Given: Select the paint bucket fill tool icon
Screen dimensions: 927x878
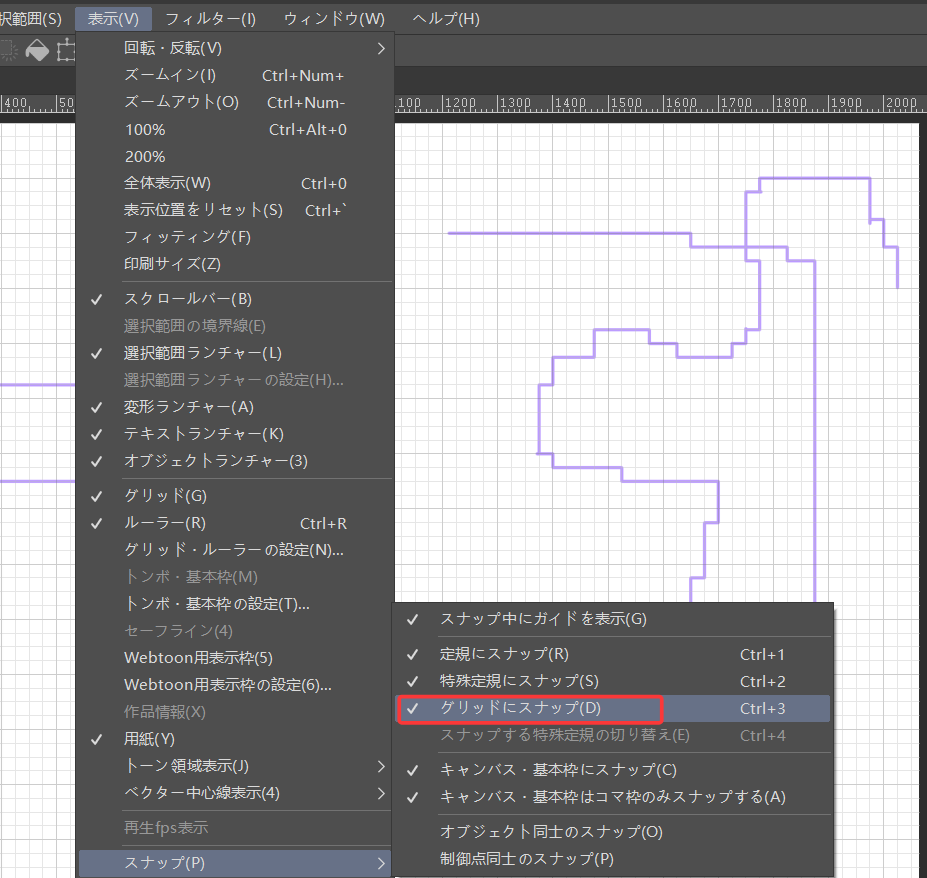Looking at the screenshot, I should pyautogui.click(x=37, y=51).
